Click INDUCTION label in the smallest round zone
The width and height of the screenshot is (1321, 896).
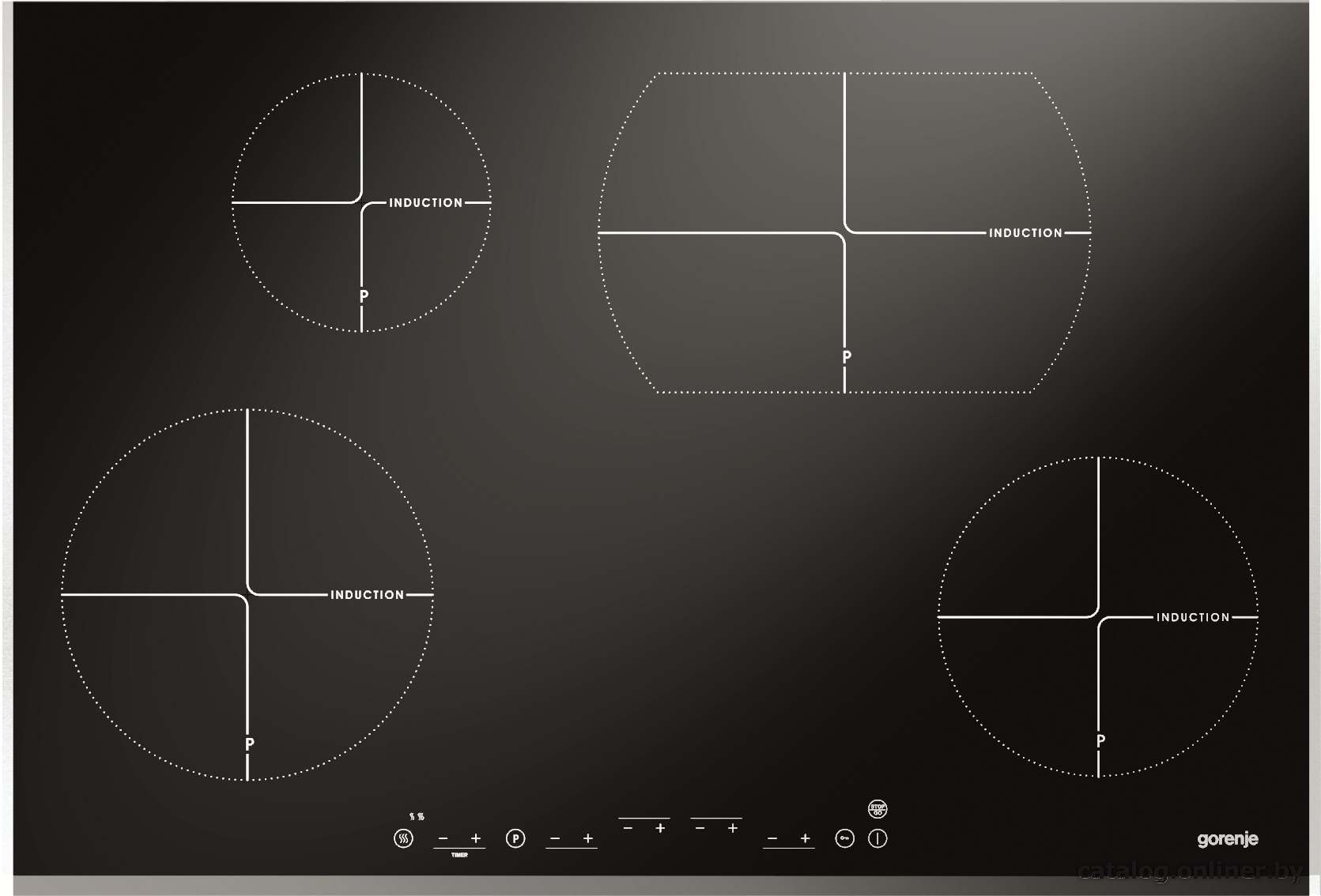point(425,203)
